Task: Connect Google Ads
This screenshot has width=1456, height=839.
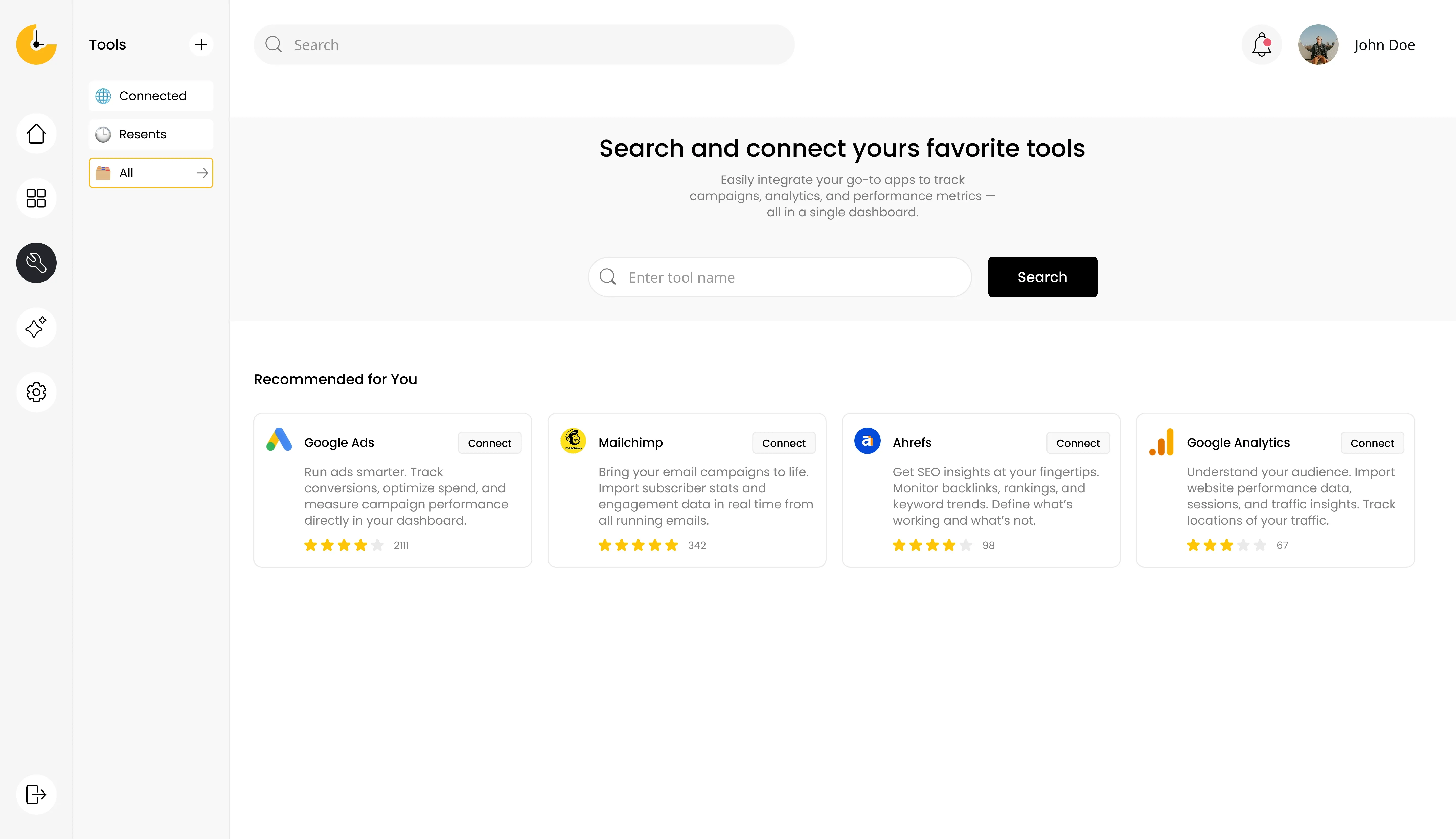Action: [x=489, y=443]
